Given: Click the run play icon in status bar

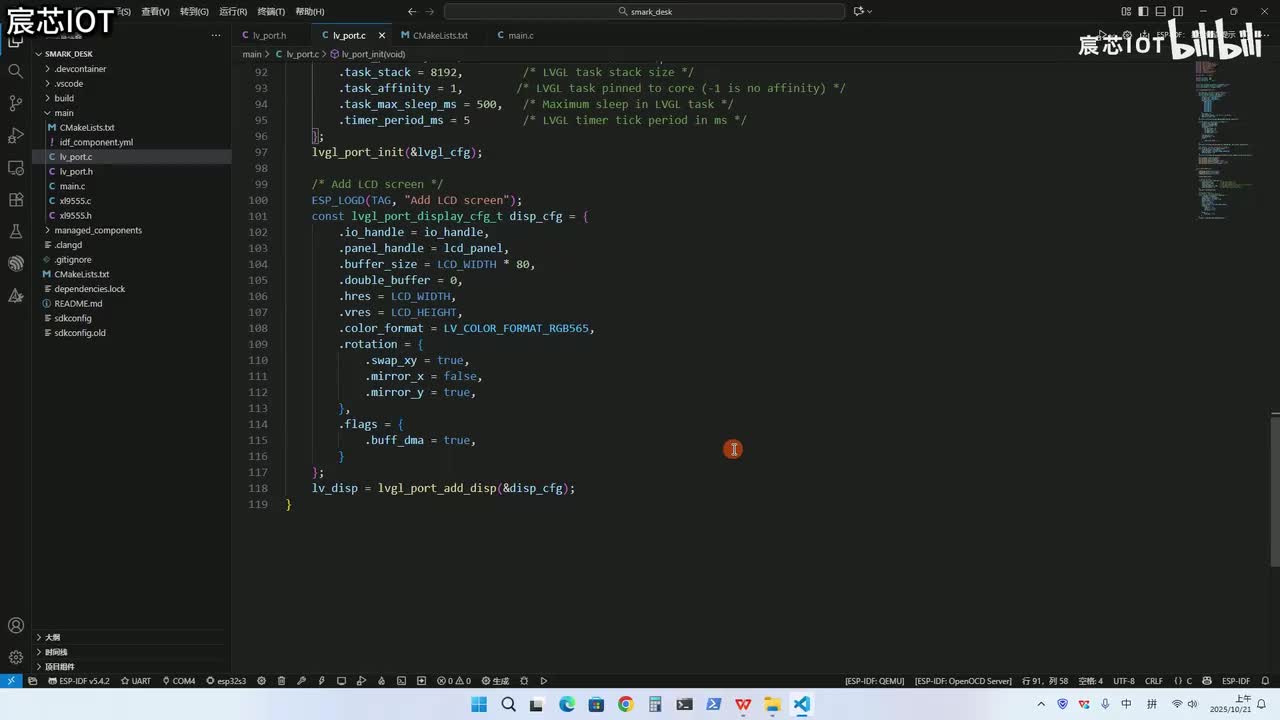Looking at the screenshot, I should 544,681.
